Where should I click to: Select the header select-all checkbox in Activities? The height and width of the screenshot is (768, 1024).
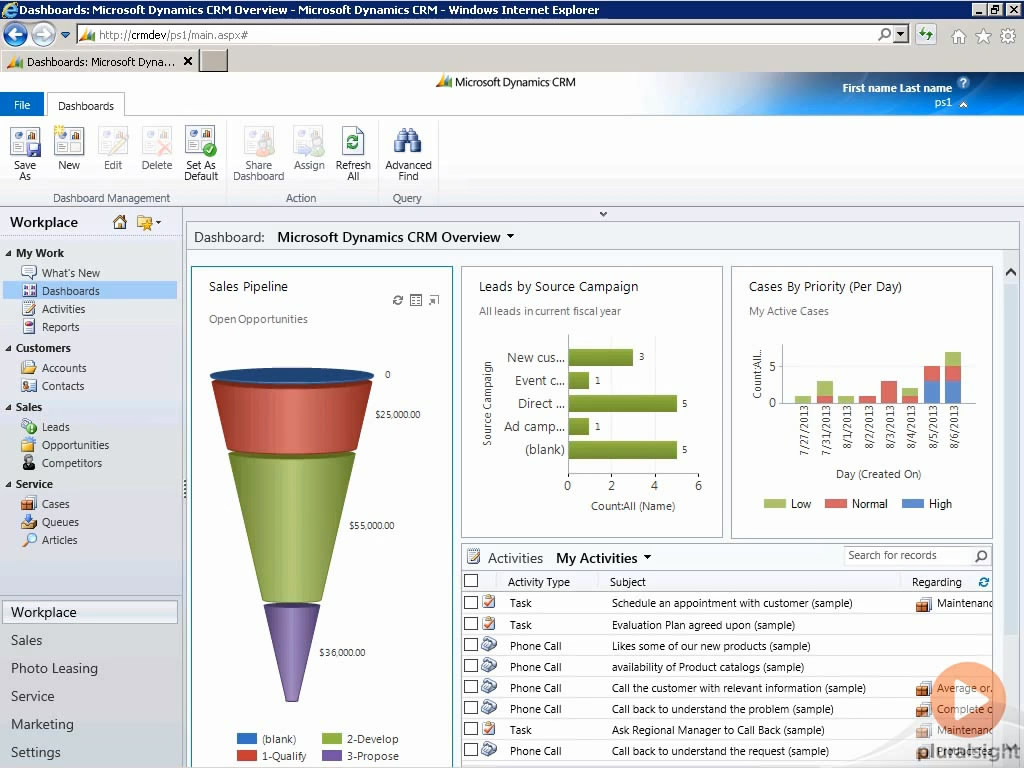[471, 581]
